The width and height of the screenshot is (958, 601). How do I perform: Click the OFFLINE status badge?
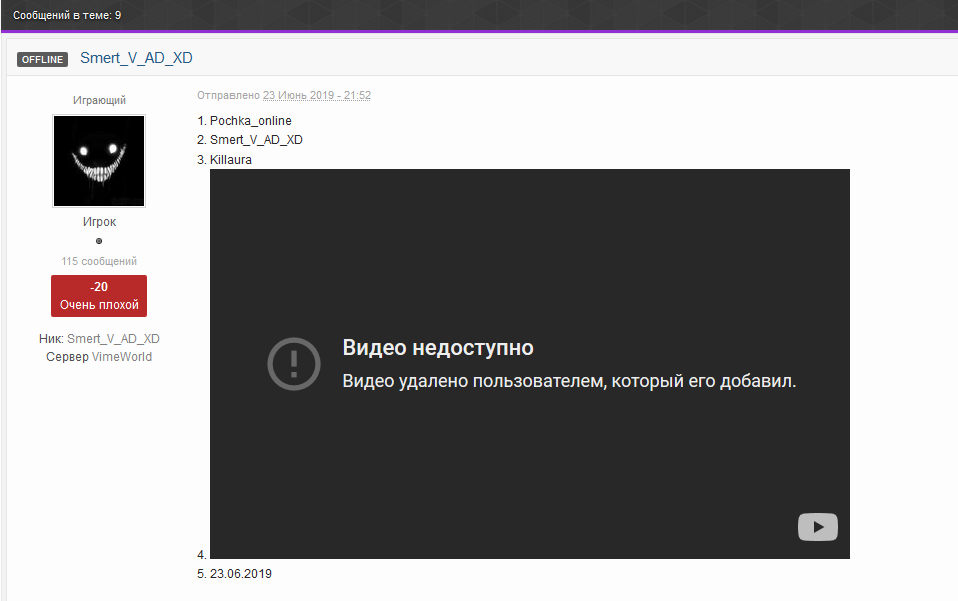coord(42,59)
